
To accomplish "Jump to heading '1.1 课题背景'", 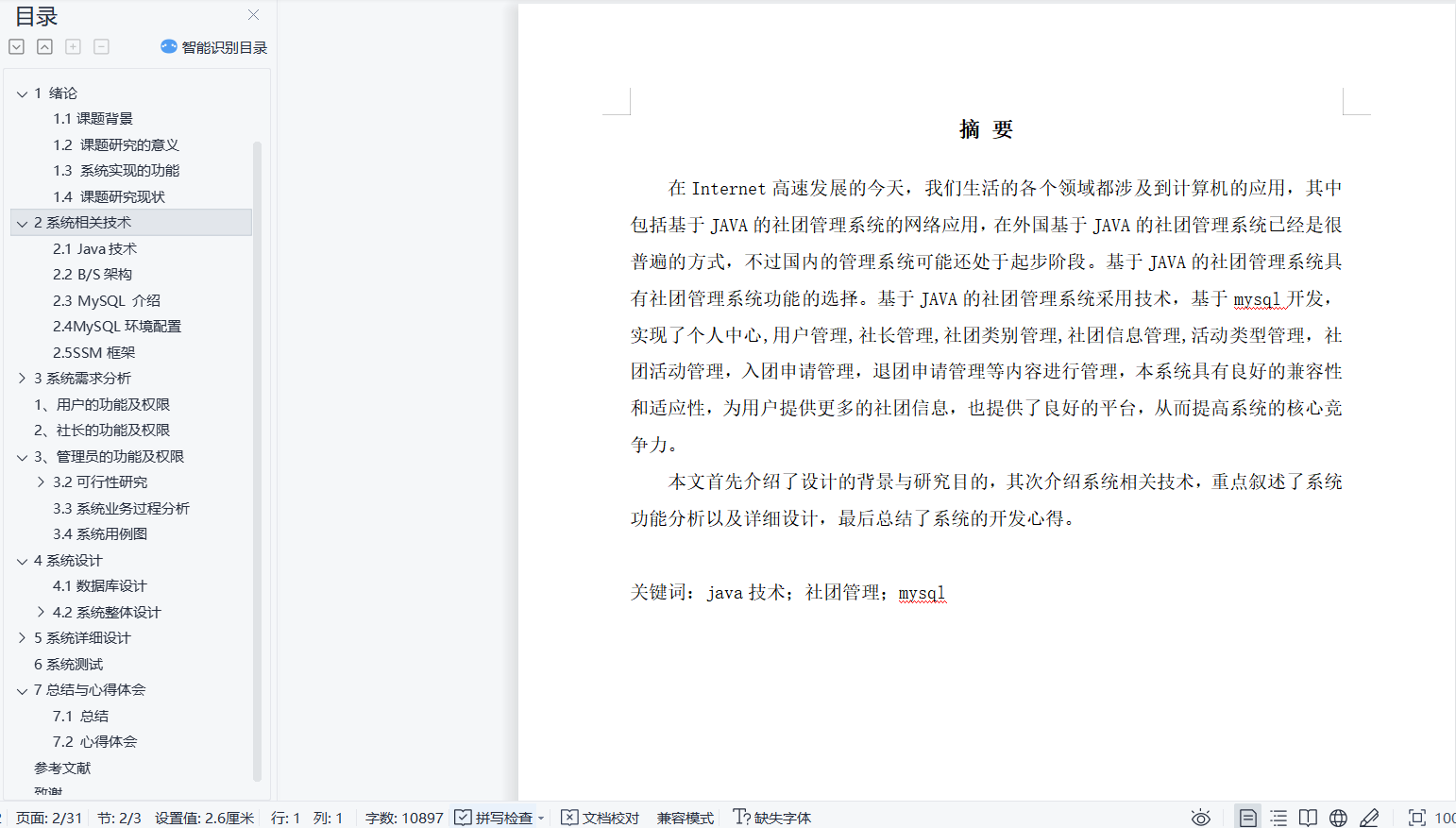I will (93, 119).
